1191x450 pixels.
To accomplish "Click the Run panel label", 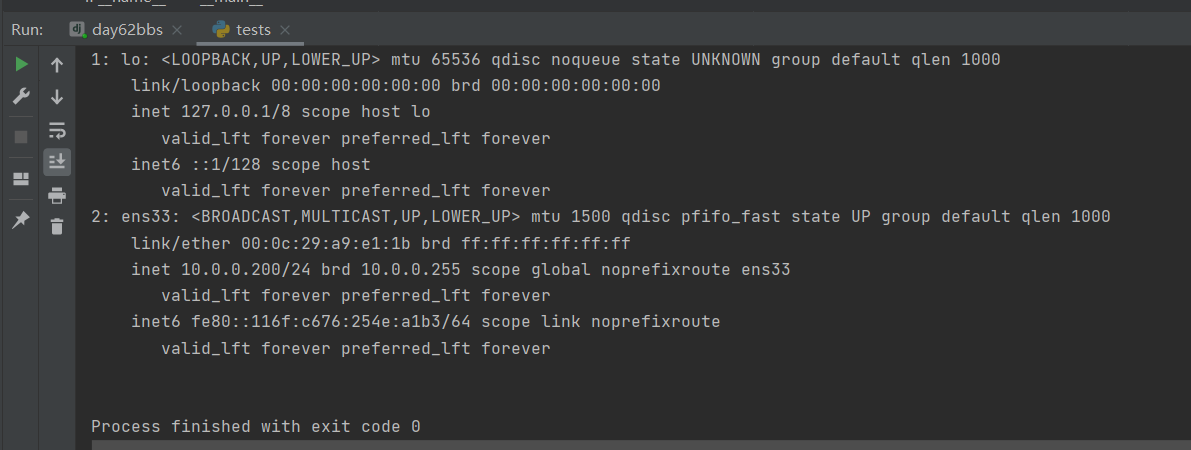I will click(x=27, y=30).
